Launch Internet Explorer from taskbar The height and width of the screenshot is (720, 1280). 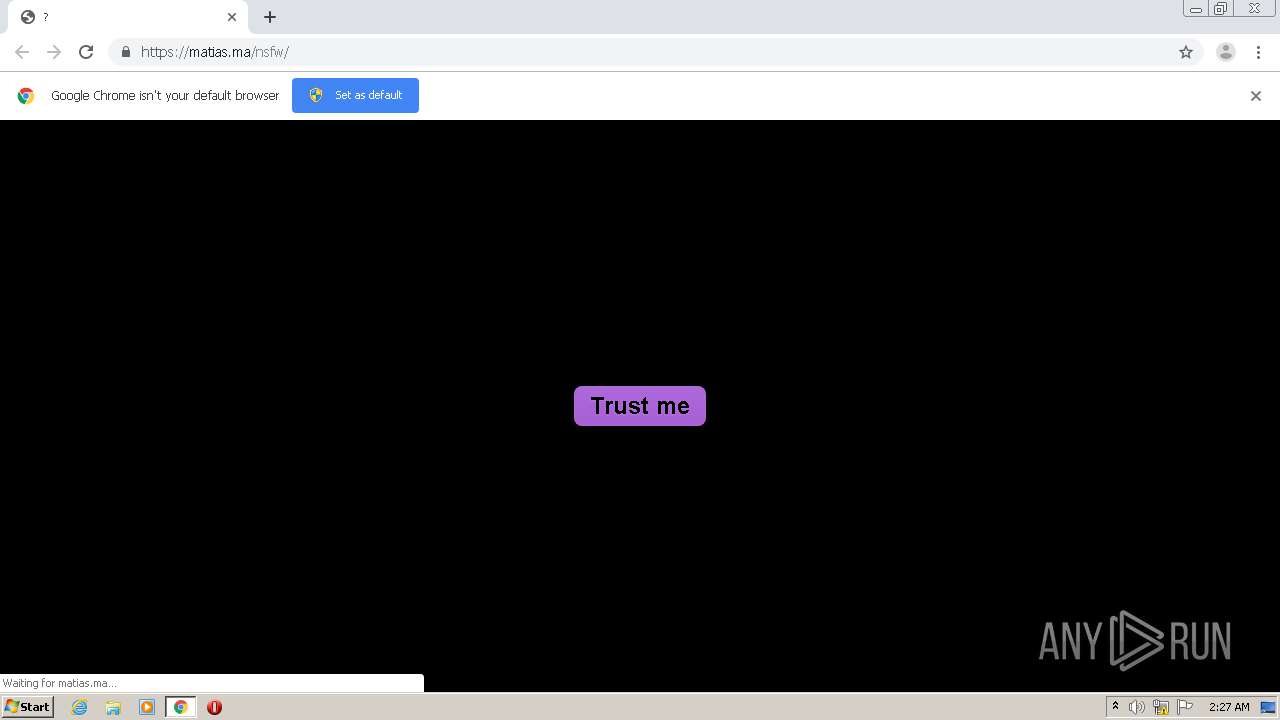(80, 707)
